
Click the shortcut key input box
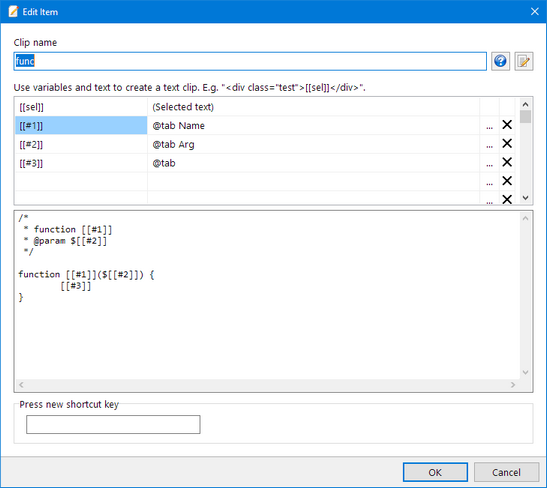point(113,424)
